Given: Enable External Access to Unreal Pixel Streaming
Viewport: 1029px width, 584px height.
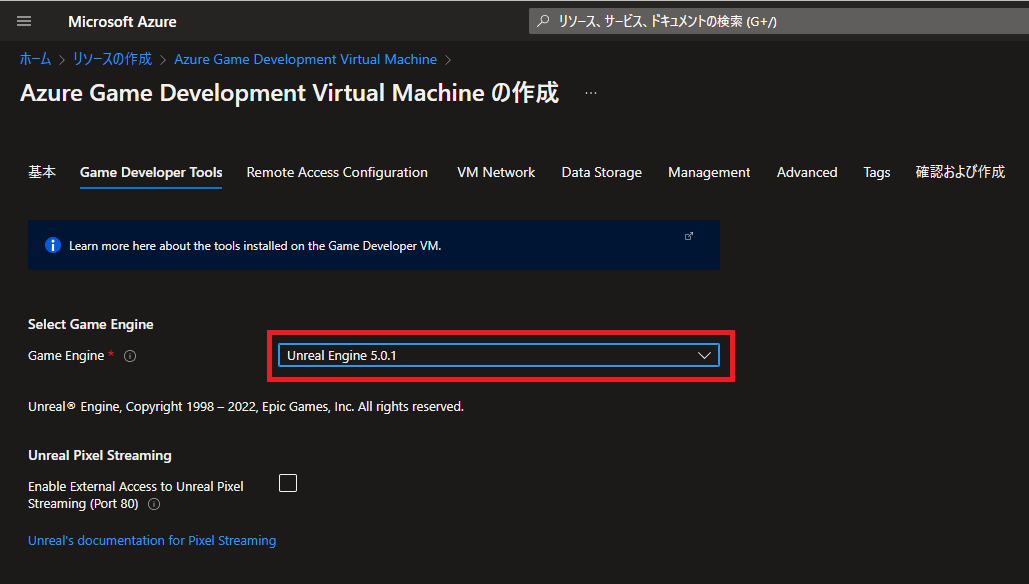Looking at the screenshot, I should (288, 482).
